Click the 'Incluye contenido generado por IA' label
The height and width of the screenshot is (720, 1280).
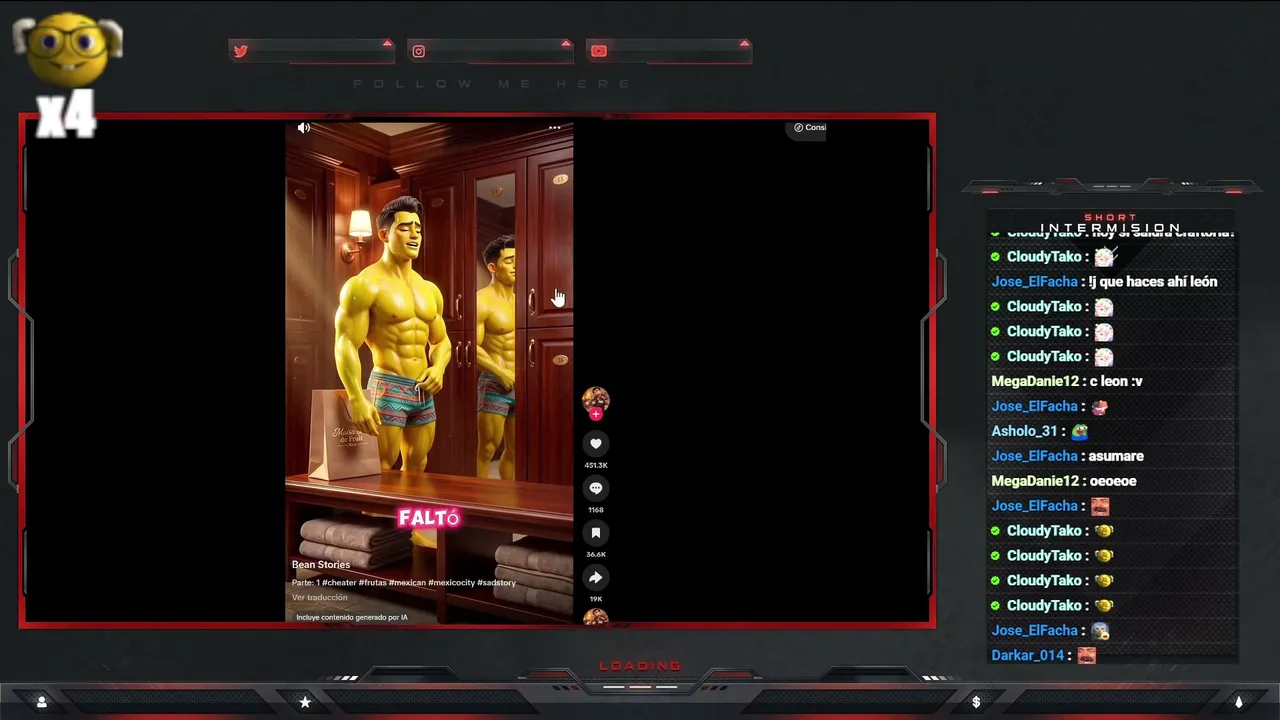coord(352,618)
